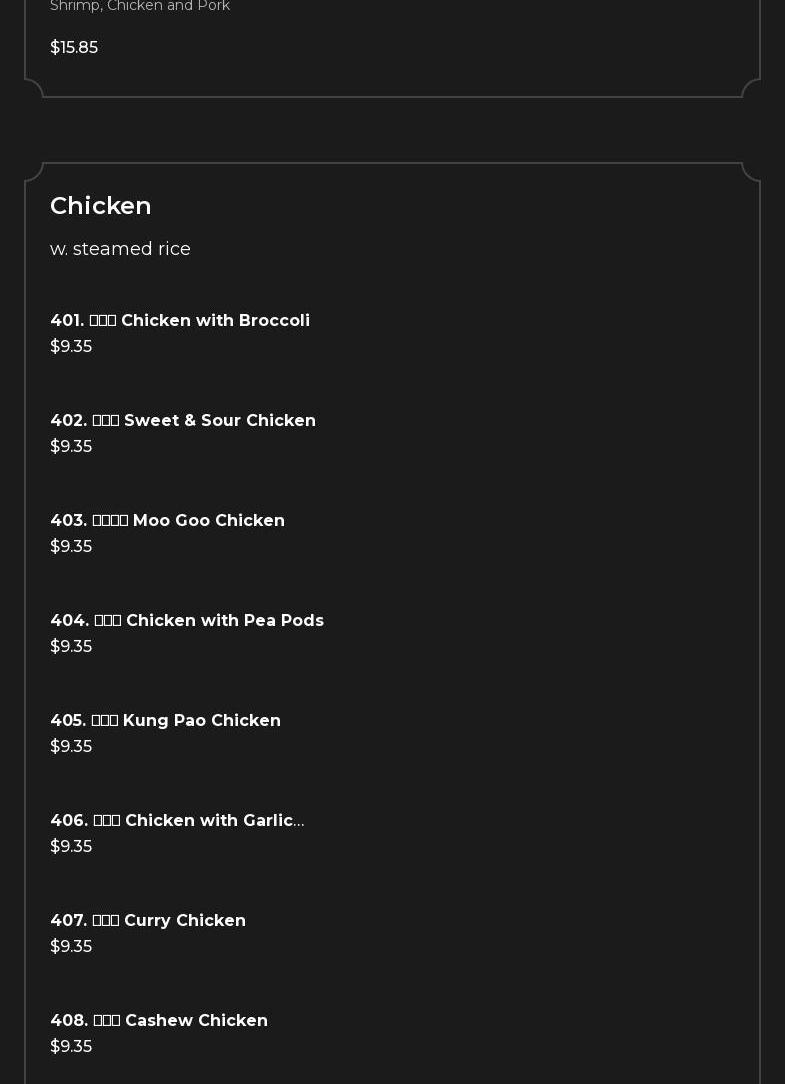Image resolution: width=785 pixels, height=1084 pixels.
Task: Click the $15.85 price at top
Action: coord(74,47)
